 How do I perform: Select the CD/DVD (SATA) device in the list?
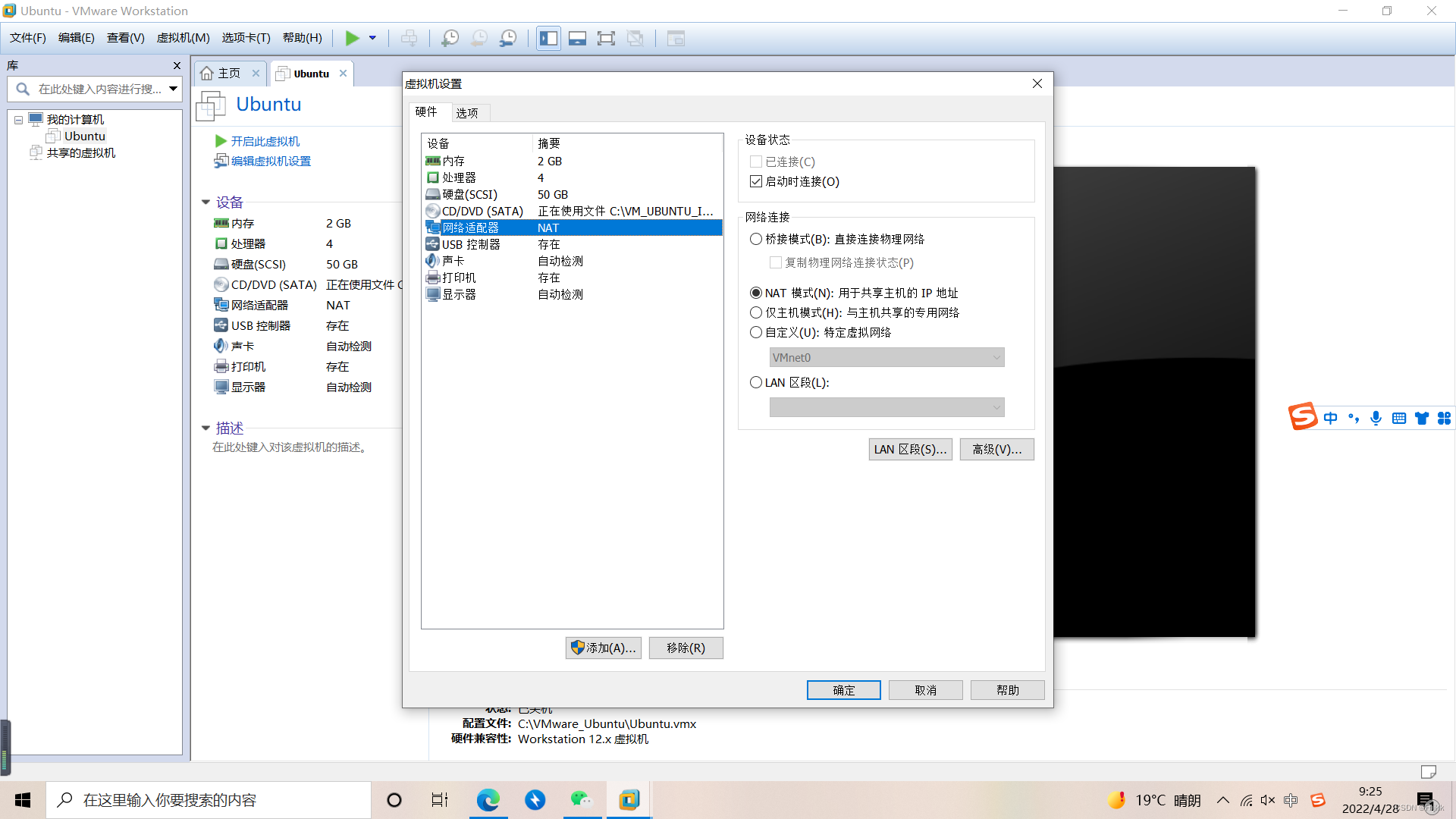(482, 211)
